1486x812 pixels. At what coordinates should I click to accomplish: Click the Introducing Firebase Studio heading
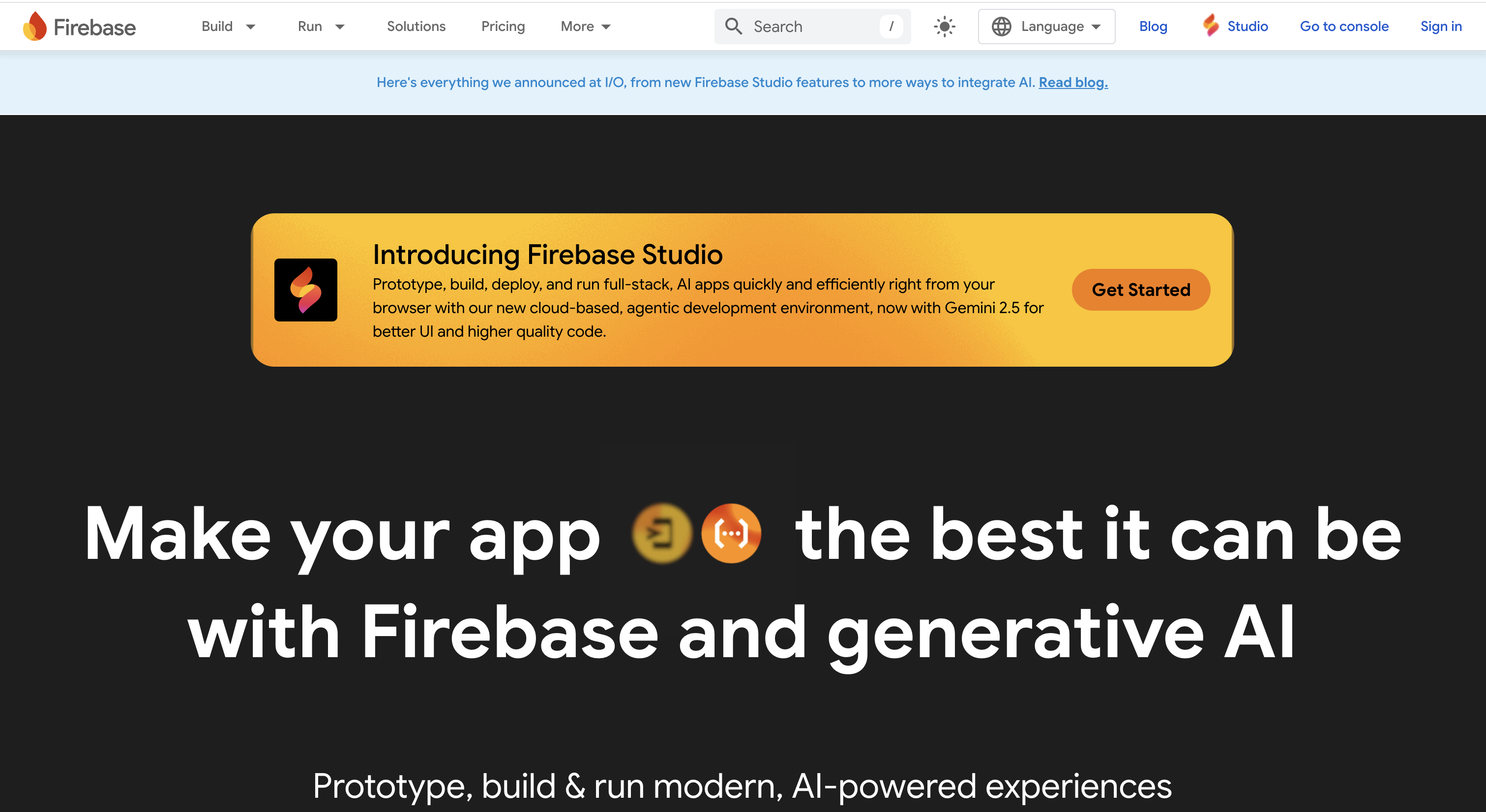547,254
